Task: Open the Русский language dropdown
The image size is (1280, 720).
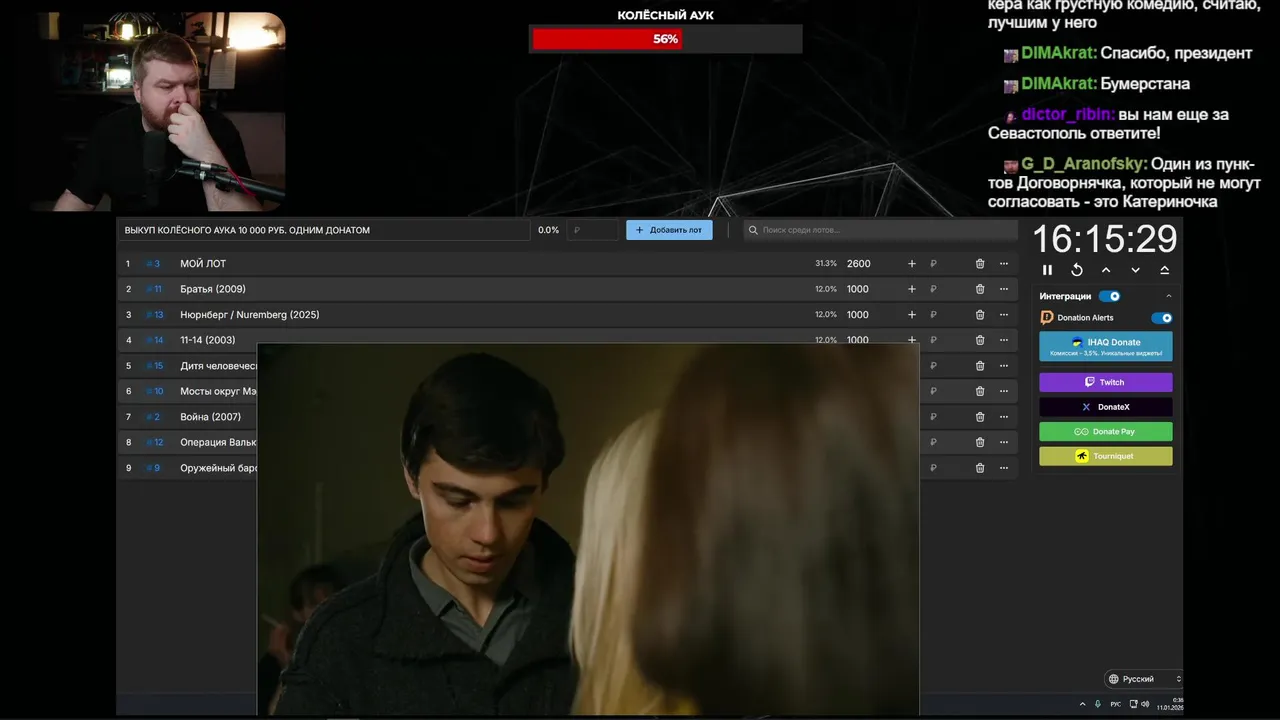Action: pyautogui.click(x=1143, y=679)
